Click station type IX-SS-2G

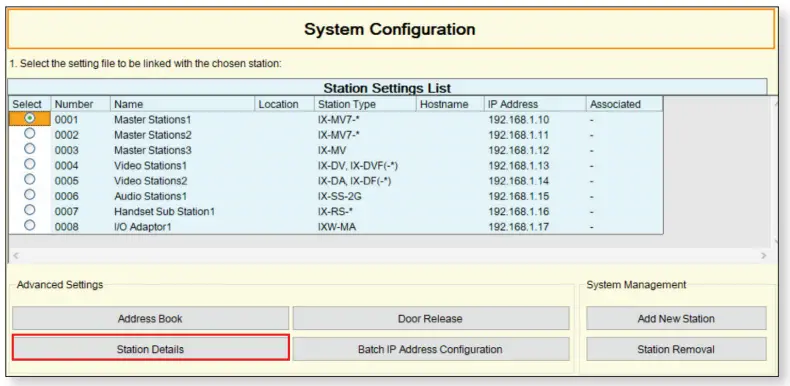pyautogui.click(x=339, y=196)
